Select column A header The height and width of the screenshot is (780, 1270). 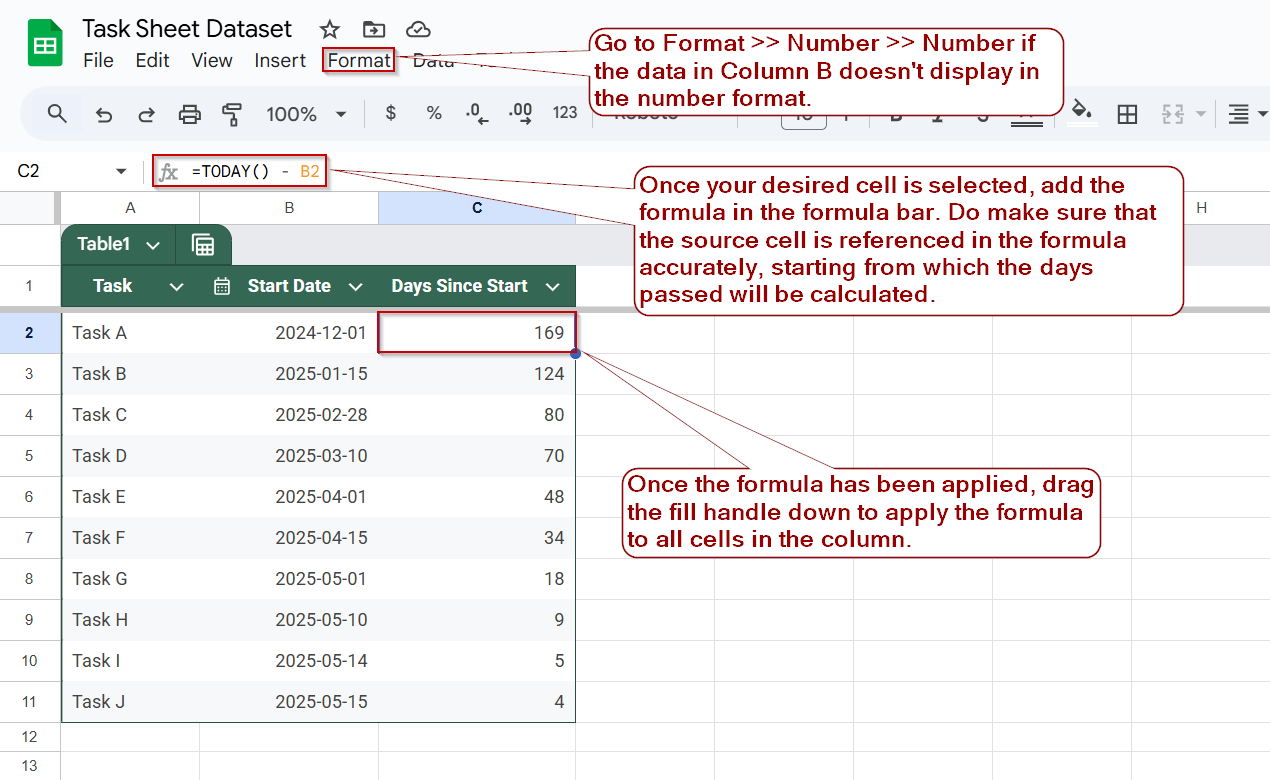[130, 208]
